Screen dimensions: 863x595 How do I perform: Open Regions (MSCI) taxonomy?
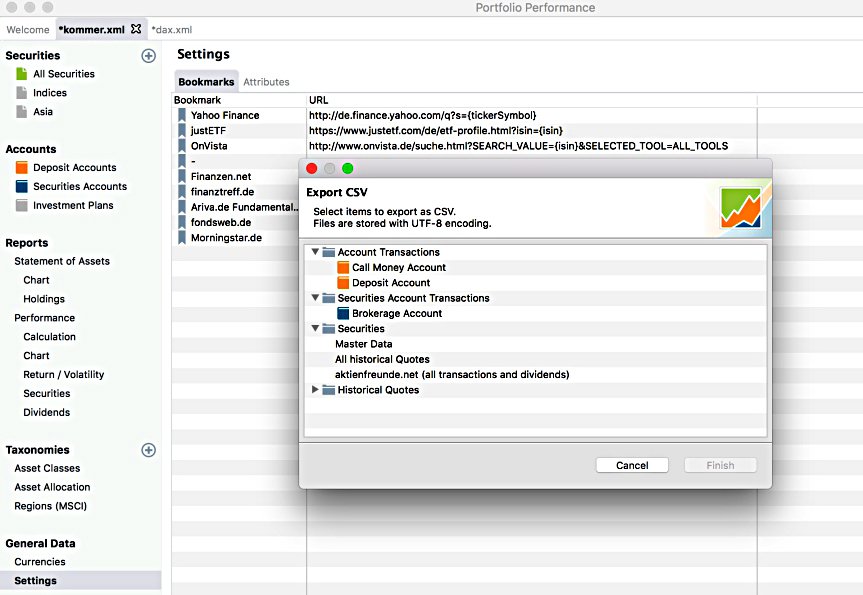(51, 506)
